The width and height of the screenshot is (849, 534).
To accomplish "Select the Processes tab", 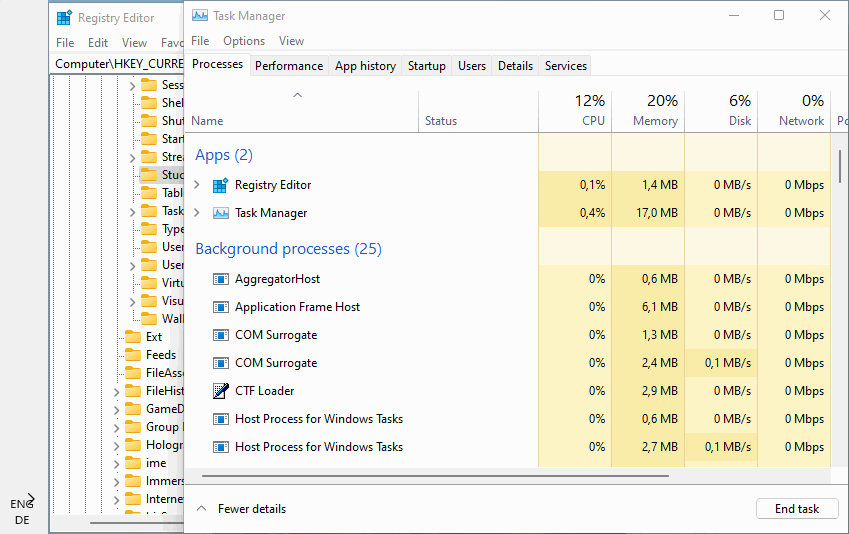I will 218,64.
